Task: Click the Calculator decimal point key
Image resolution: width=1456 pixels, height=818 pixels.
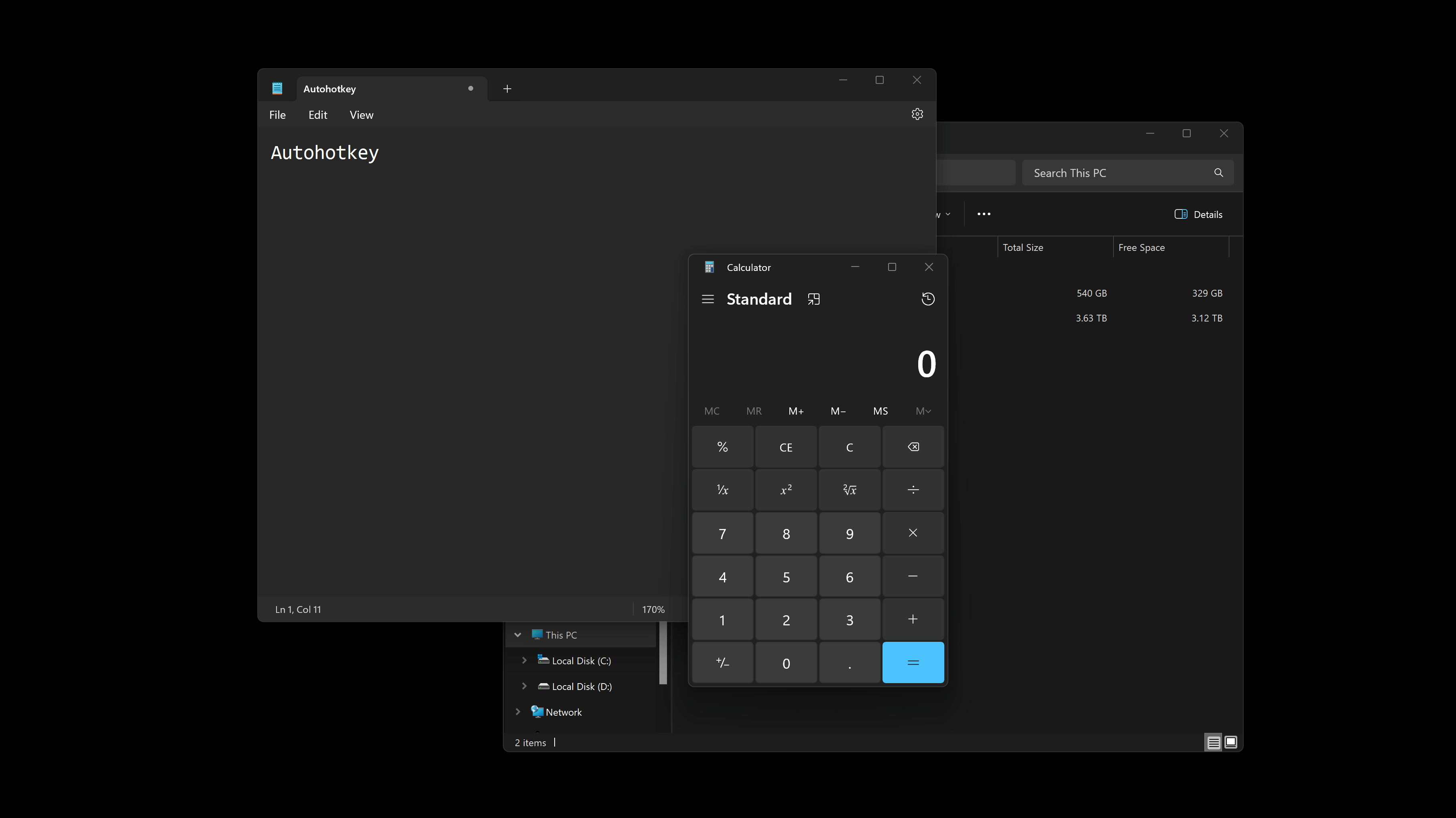Action: click(x=850, y=663)
